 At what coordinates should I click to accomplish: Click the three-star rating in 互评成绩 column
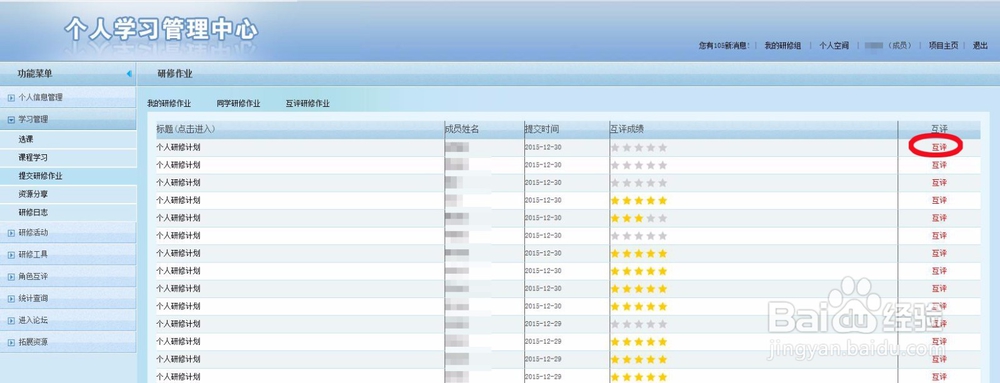[x=638, y=218]
